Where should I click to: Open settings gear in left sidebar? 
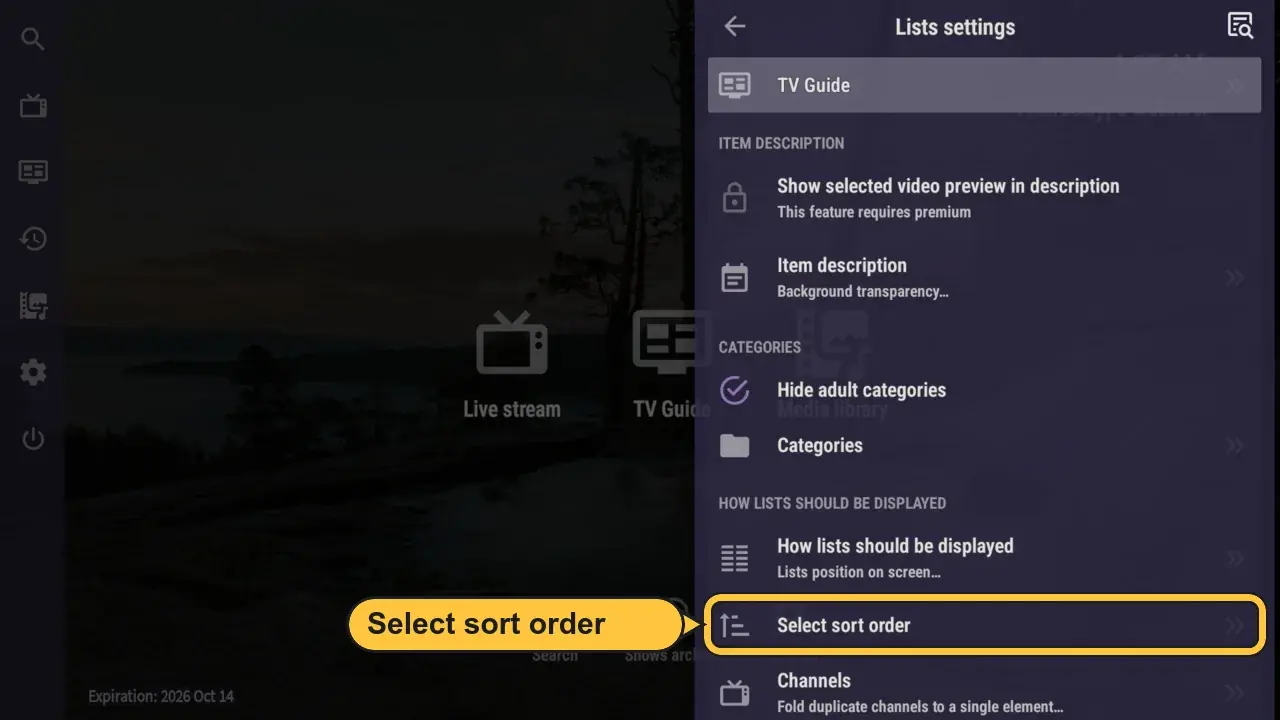click(x=33, y=372)
